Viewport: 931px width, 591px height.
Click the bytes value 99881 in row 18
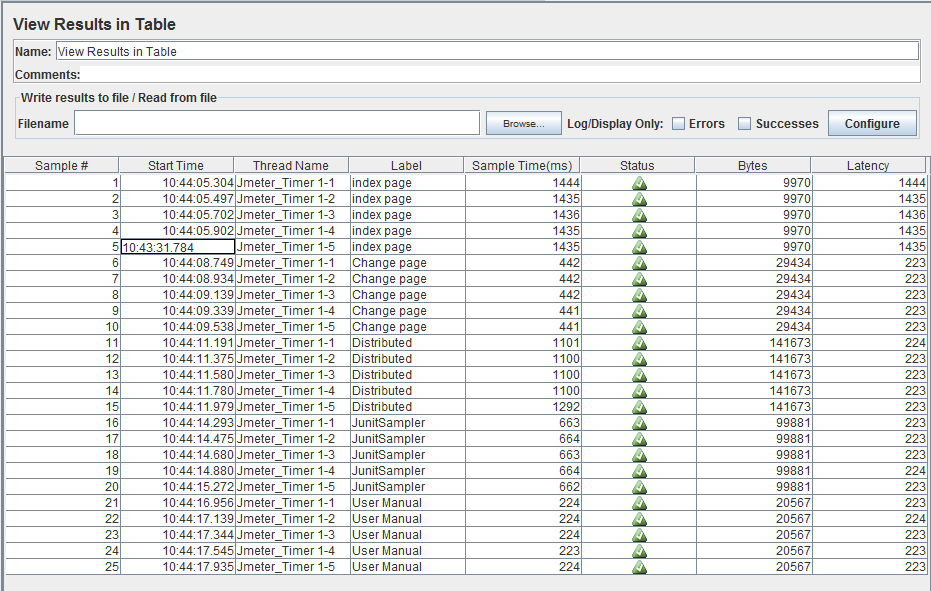click(x=754, y=456)
